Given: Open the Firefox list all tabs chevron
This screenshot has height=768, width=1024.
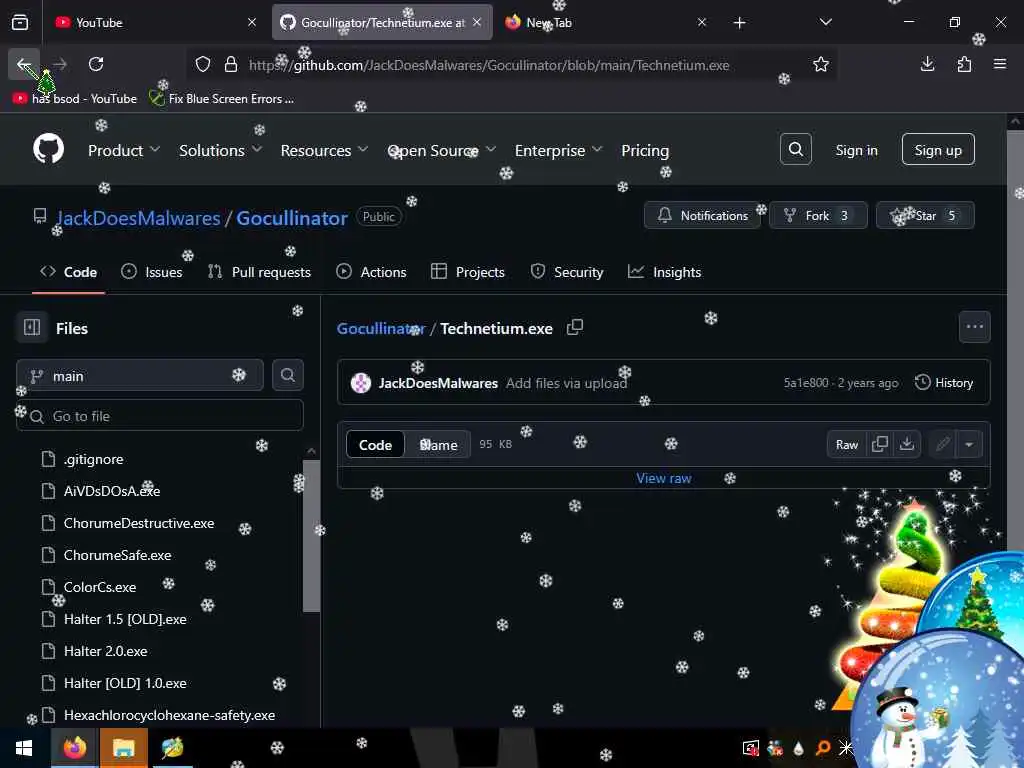Looking at the screenshot, I should coord(825,22).
